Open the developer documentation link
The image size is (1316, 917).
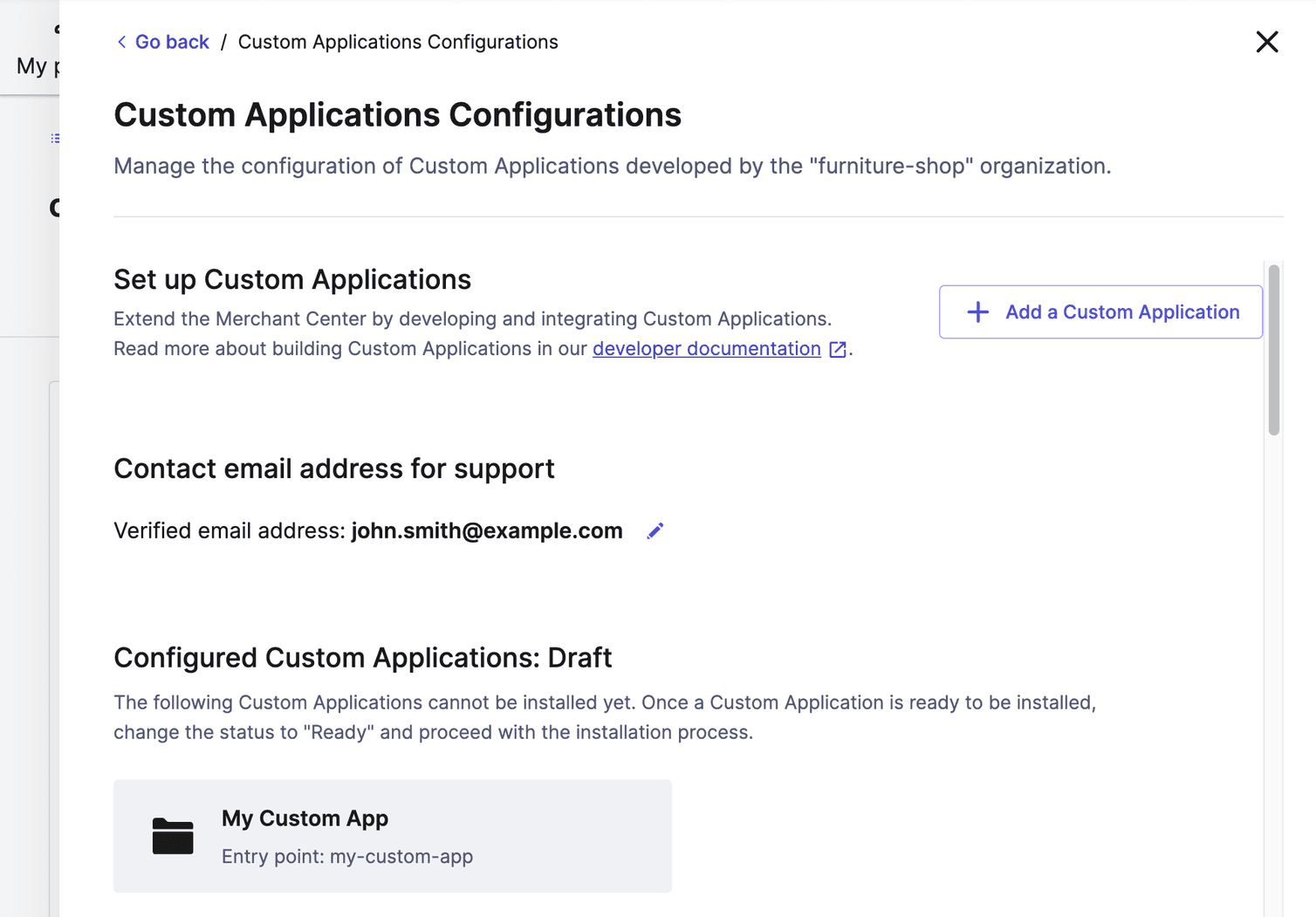(x=705, y=348)
